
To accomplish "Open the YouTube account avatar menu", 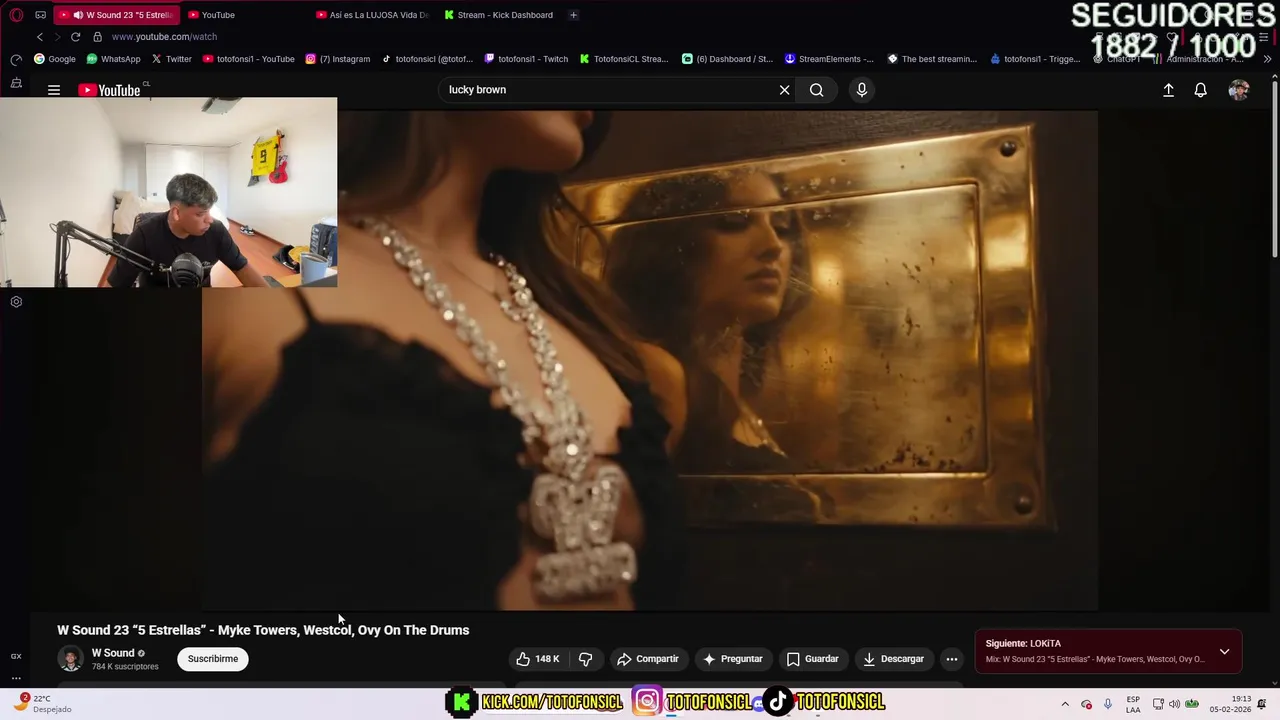I will (x=1239, y=90).
